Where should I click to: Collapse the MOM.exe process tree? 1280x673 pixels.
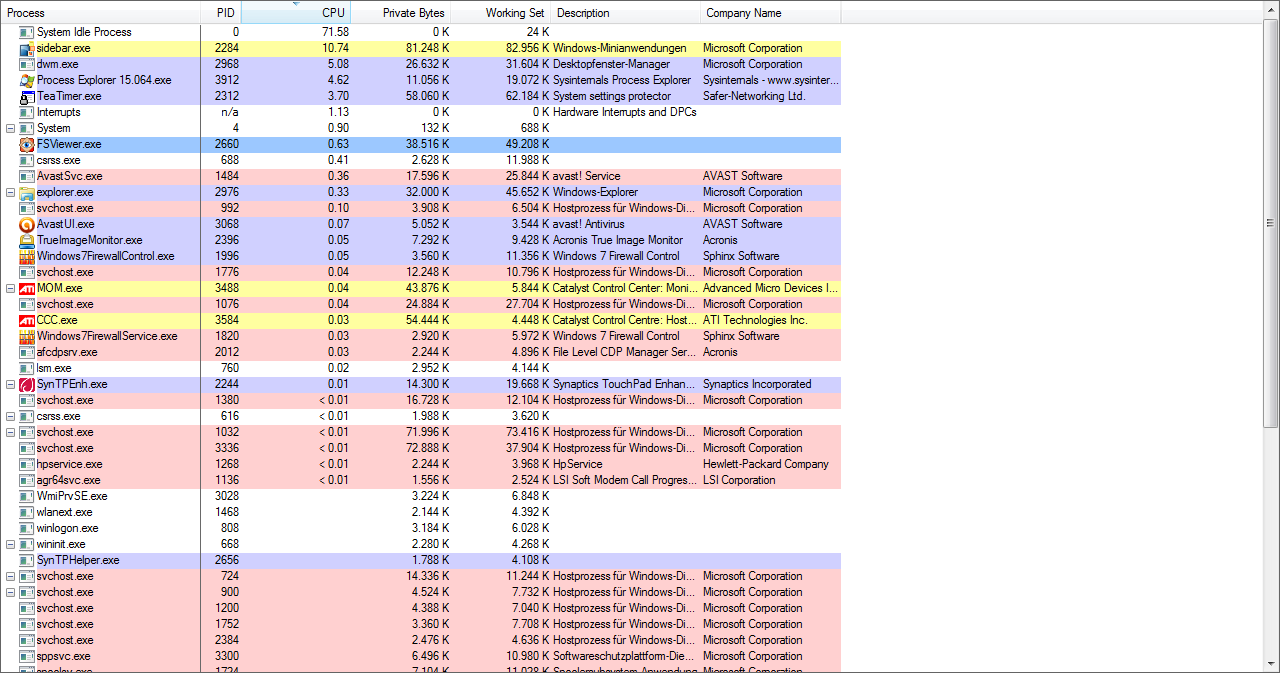(x=10, y=288)
